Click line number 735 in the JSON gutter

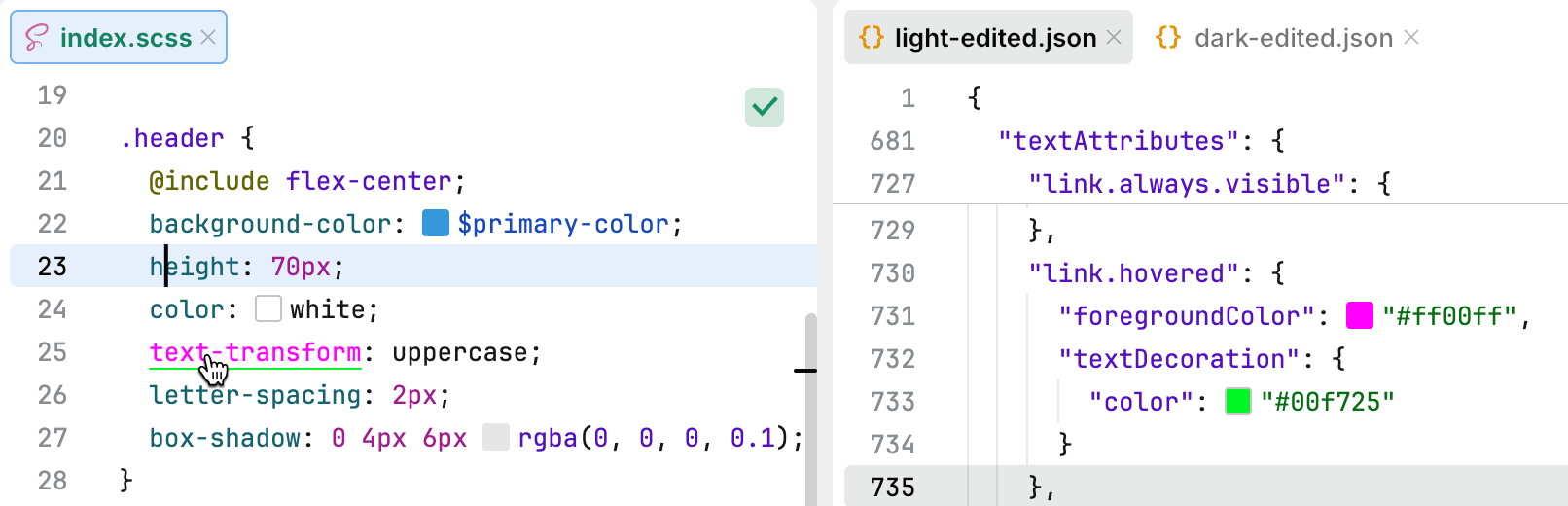[893, 487]
